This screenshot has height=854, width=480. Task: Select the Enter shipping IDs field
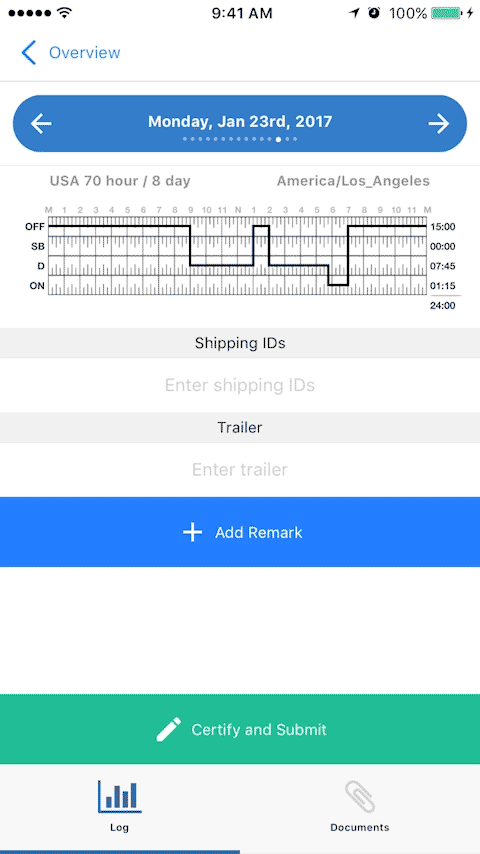point(240,385)
